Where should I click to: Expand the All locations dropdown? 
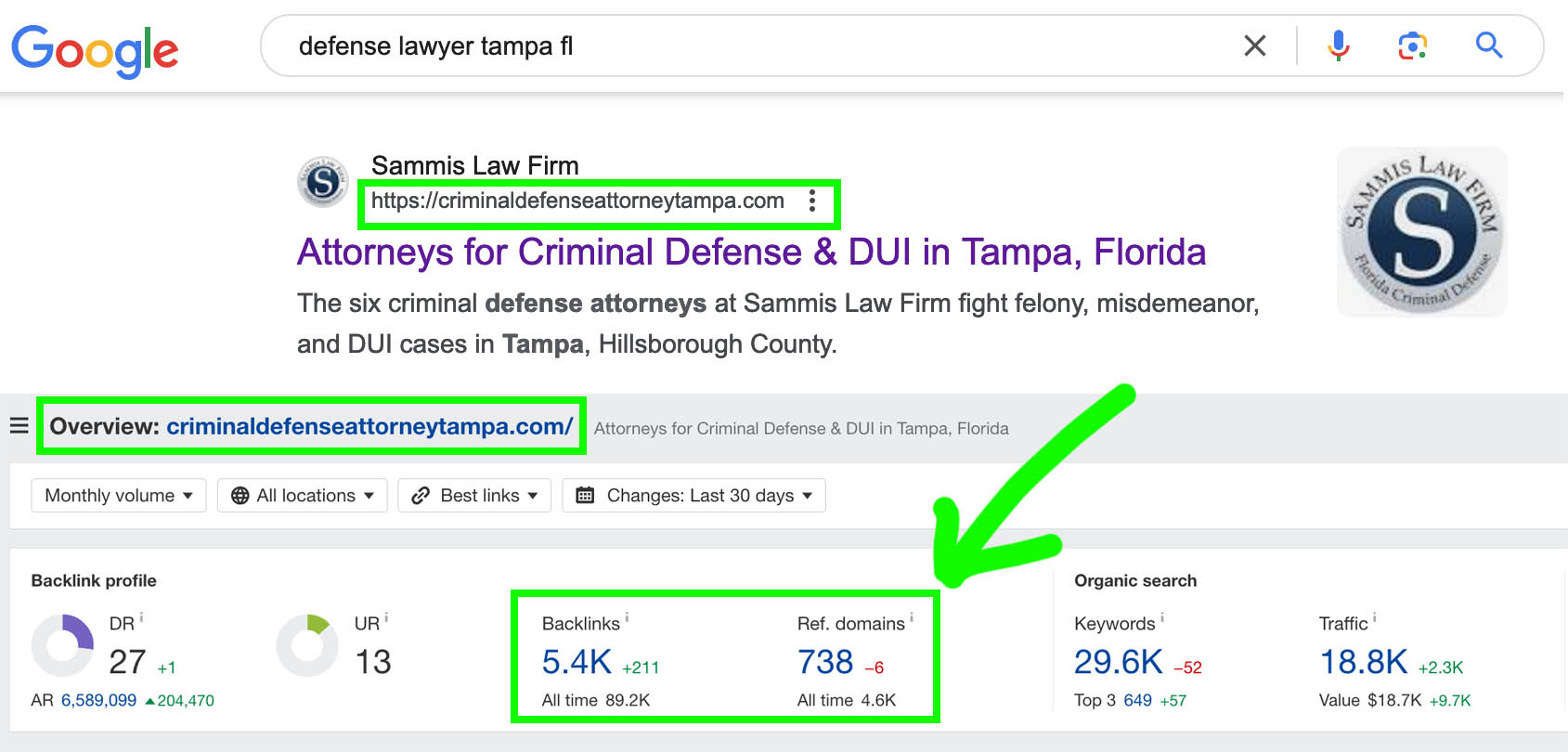point(303,495)
